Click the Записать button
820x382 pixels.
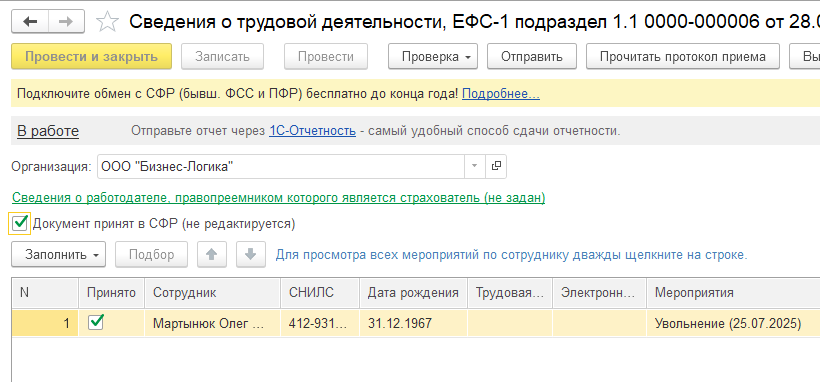pyautogui.click(x=222, y=57)
